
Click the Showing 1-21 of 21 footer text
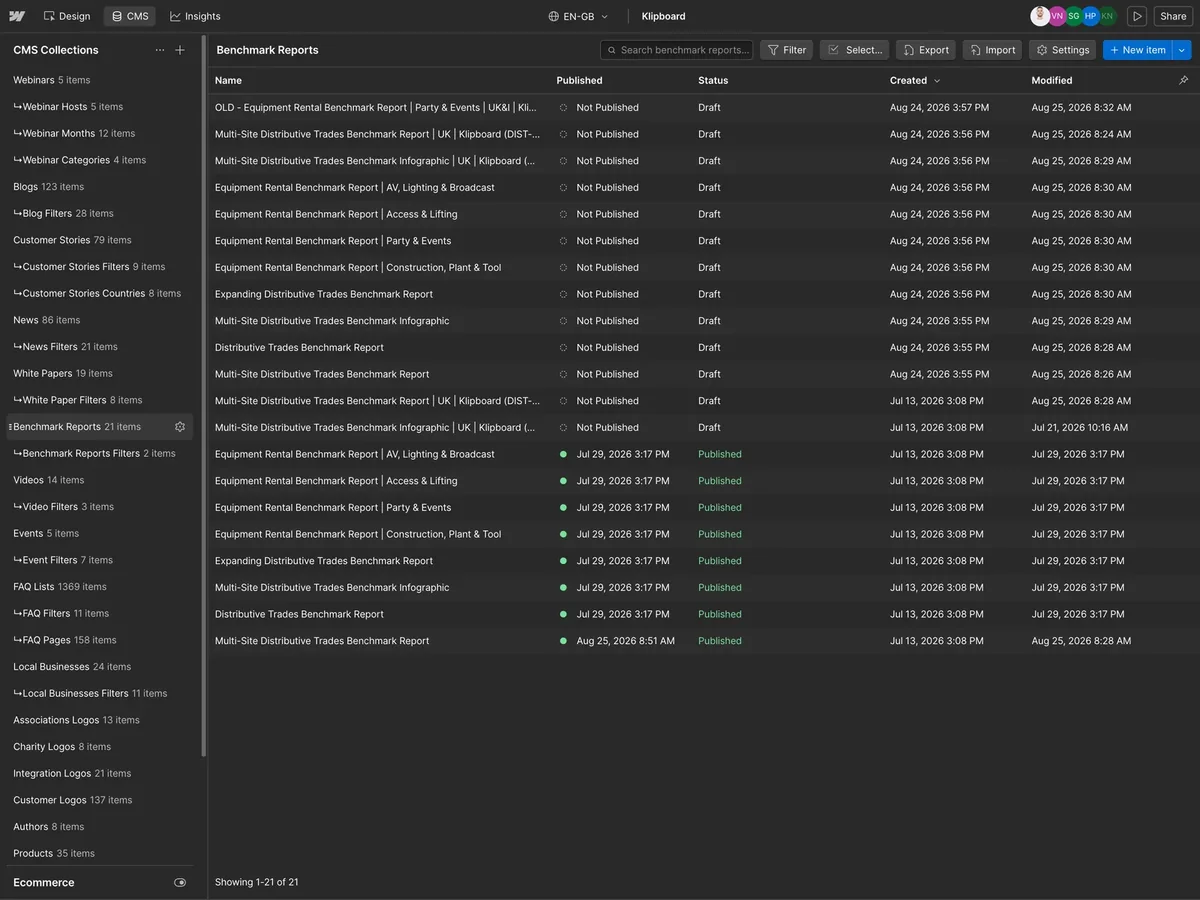coord(257,882)
